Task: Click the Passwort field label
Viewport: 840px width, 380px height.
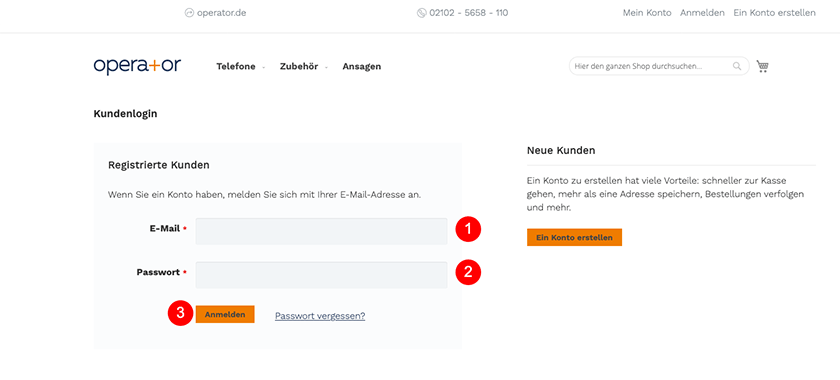Action: pyautogui.click(x=158, y=272)
